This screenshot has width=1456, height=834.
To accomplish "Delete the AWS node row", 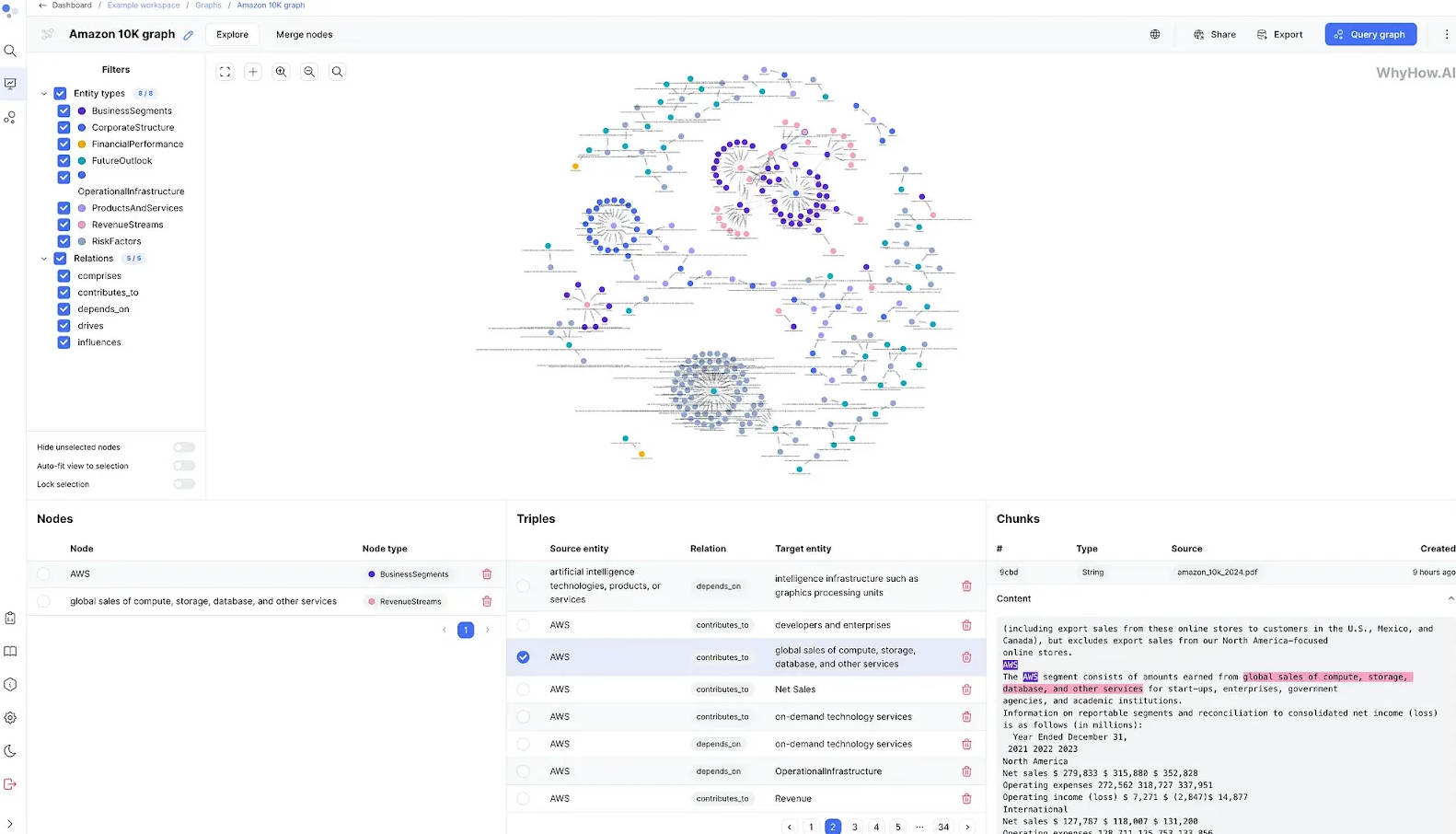I will point(487,573).
